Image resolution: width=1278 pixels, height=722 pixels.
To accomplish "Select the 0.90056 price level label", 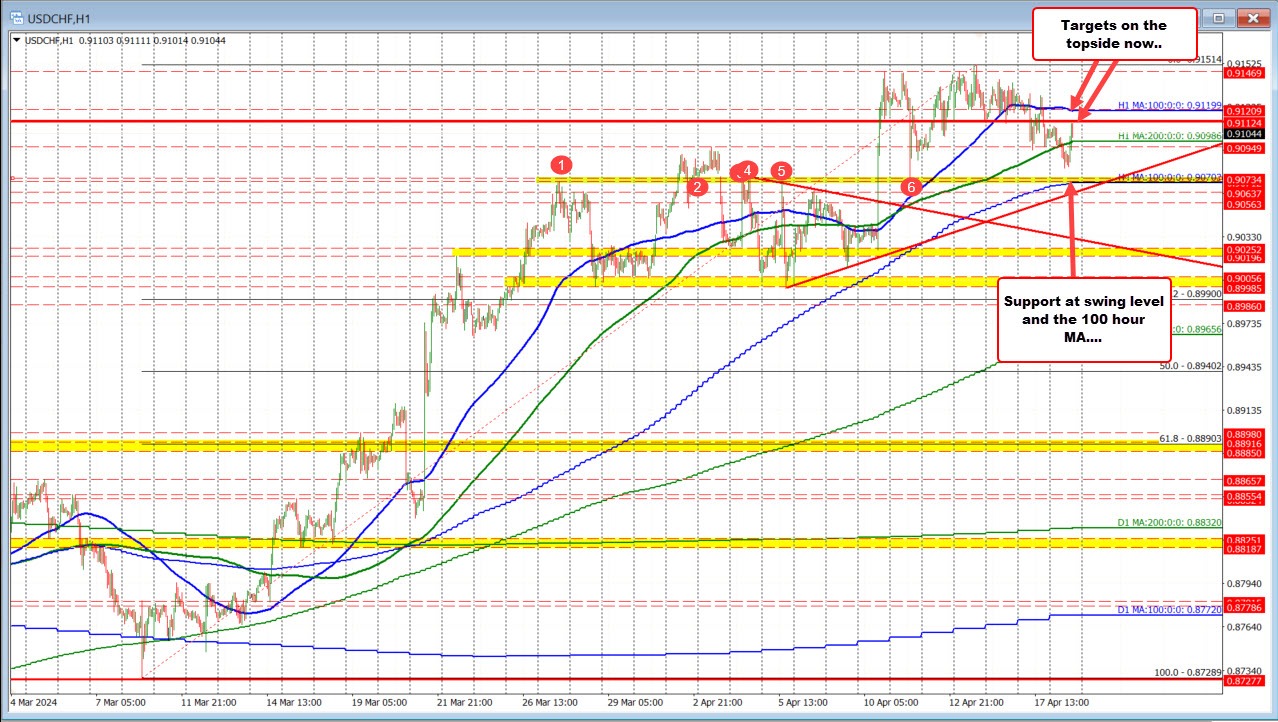I will (1242, 277).
